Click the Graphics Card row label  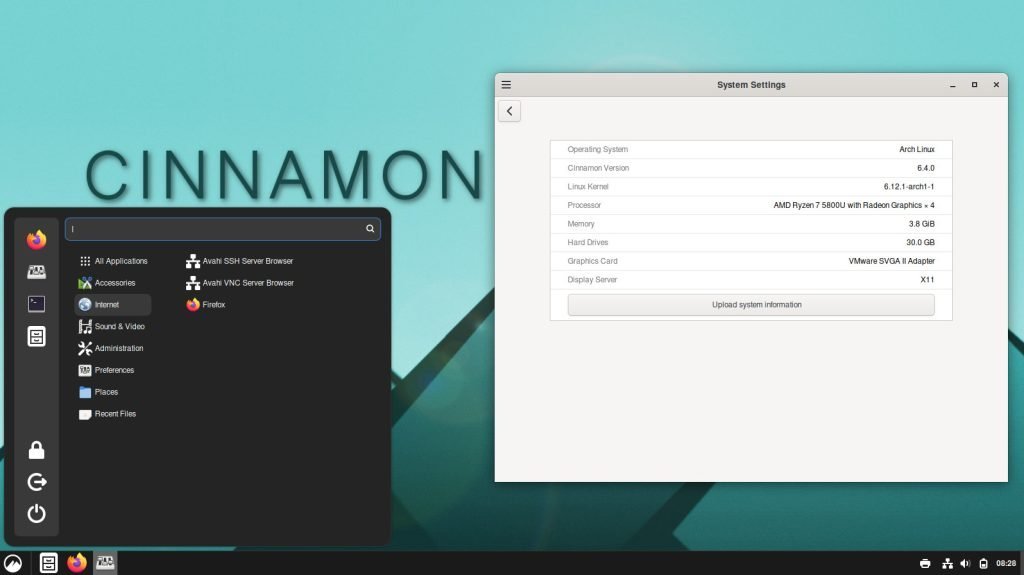coord(592,261)
